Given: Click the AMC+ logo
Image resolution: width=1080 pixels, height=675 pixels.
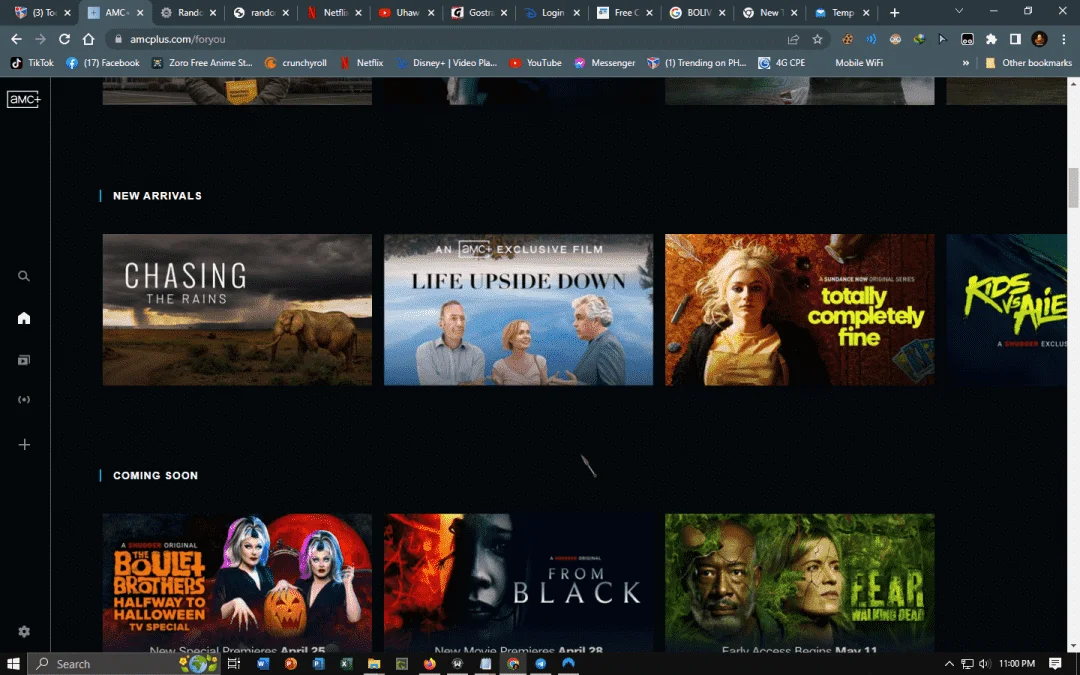Looking at the screenshot, I should 24,99.
